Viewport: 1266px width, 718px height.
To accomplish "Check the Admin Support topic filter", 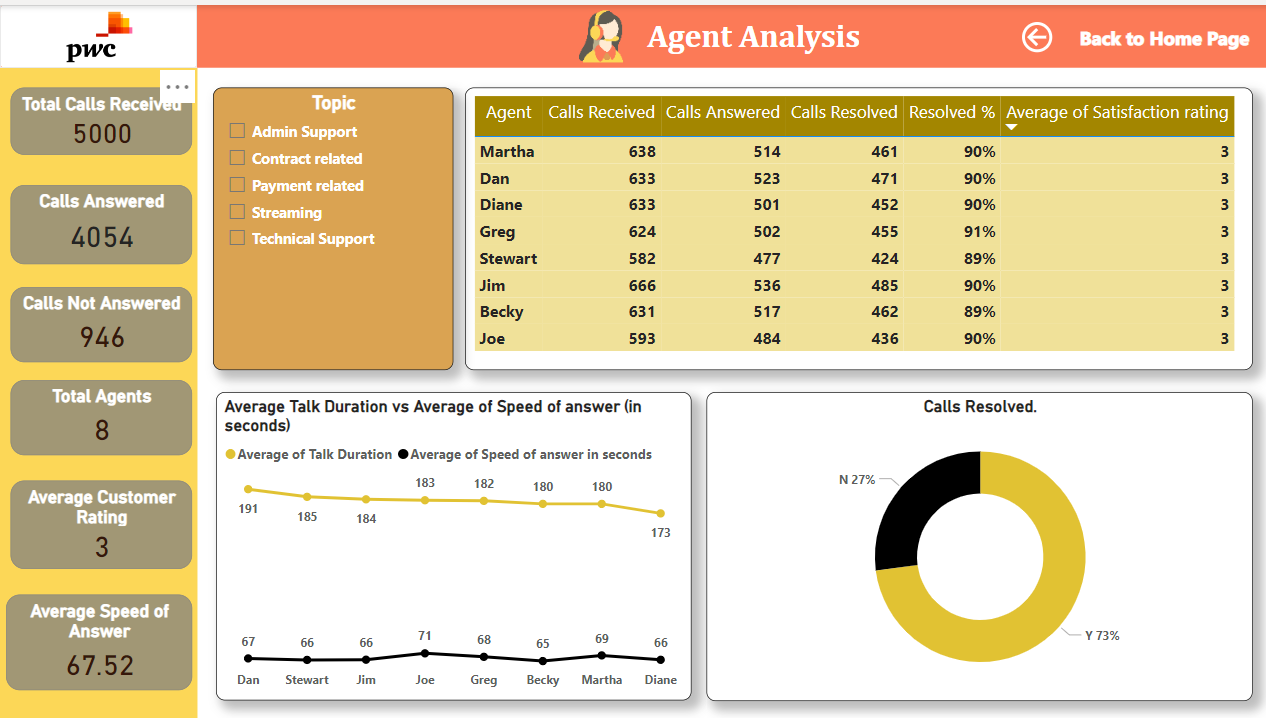I will click(237, 131).
